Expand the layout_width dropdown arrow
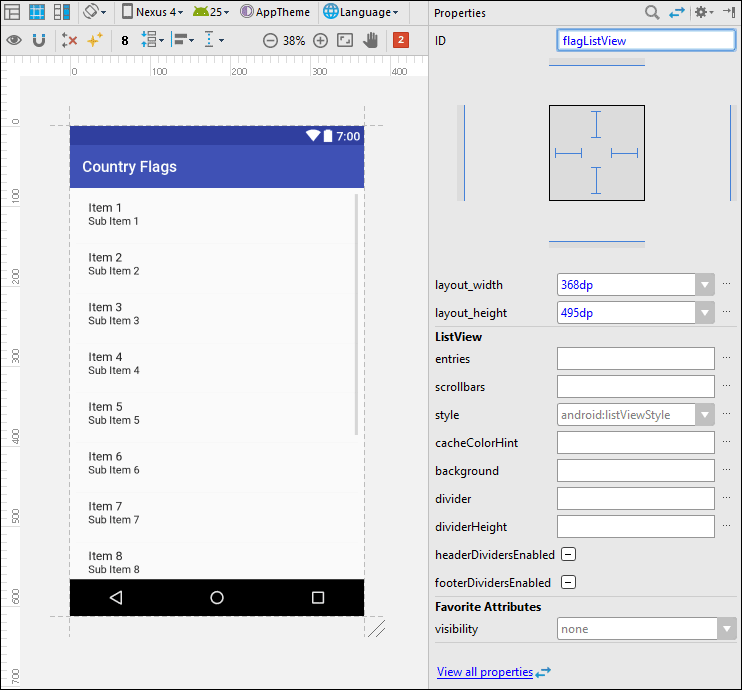The image size is (742, 690). (705, 284)
